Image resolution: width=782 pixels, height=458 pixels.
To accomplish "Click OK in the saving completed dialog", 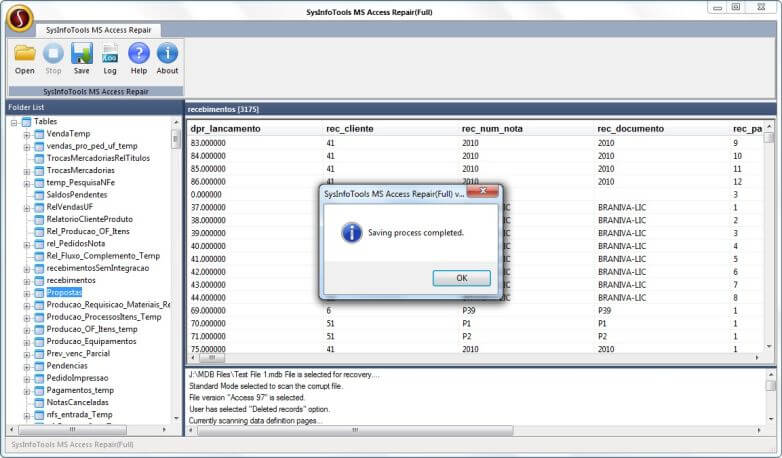I will [461, 278].
